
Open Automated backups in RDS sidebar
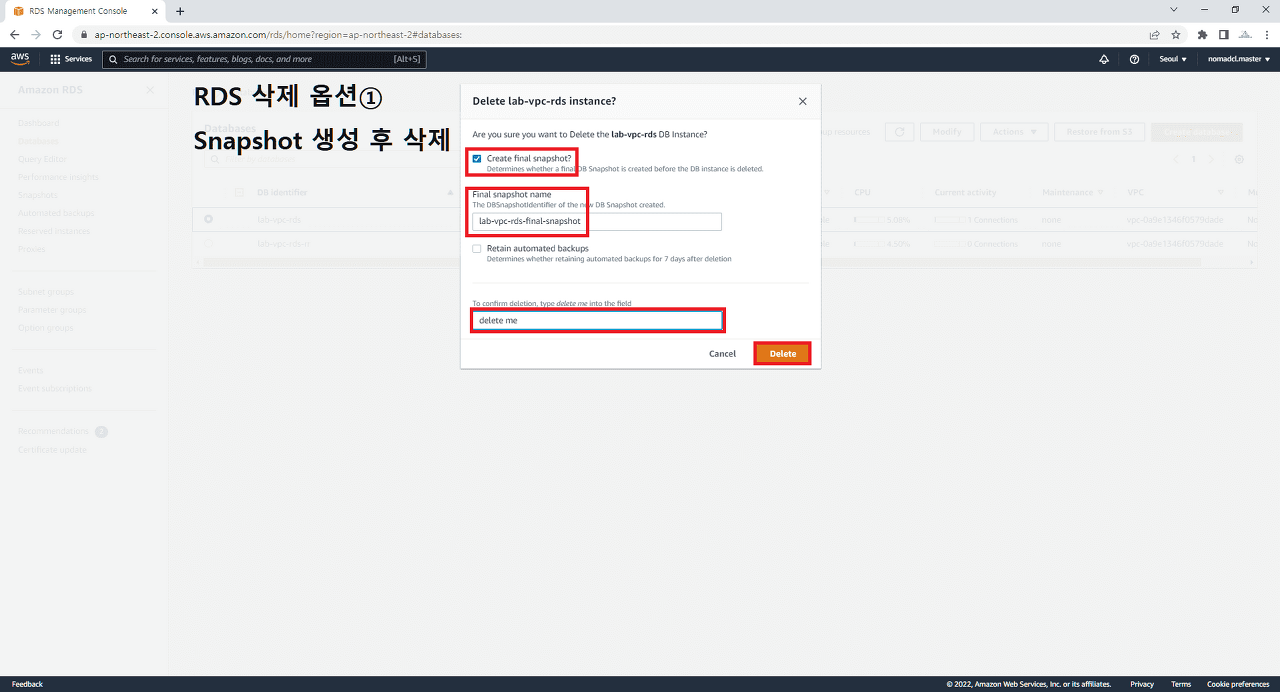[56, 213]
